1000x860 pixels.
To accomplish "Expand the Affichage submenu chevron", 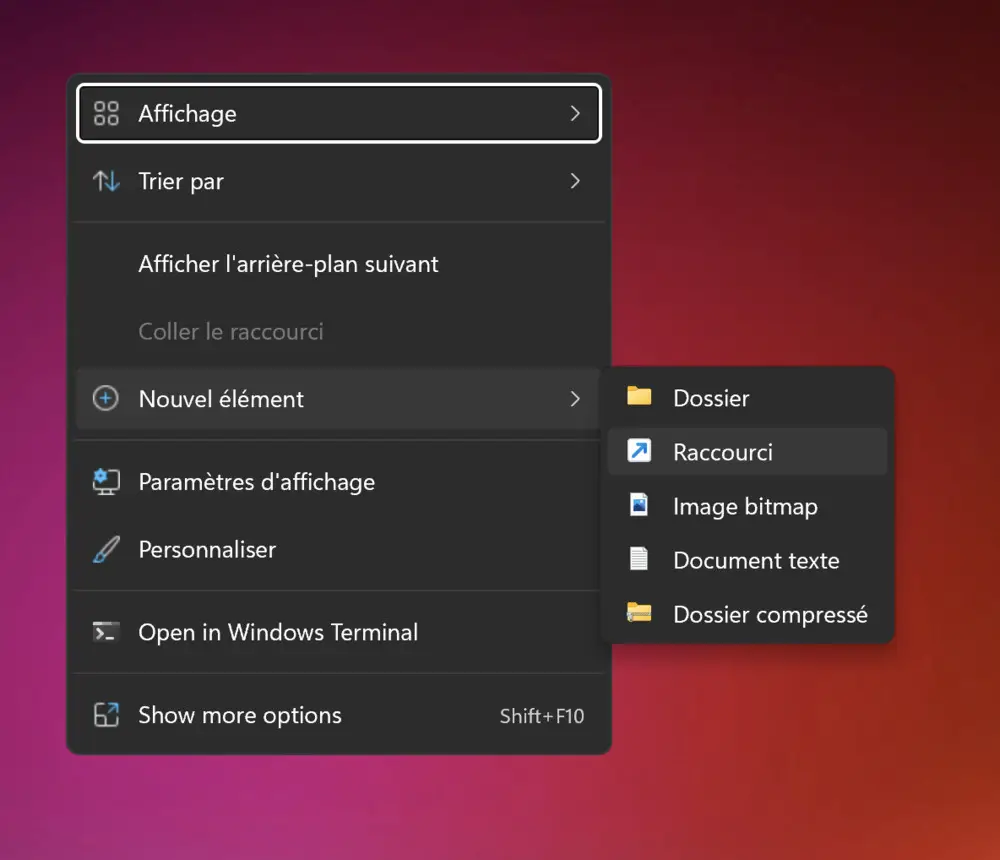I will 575,114.
